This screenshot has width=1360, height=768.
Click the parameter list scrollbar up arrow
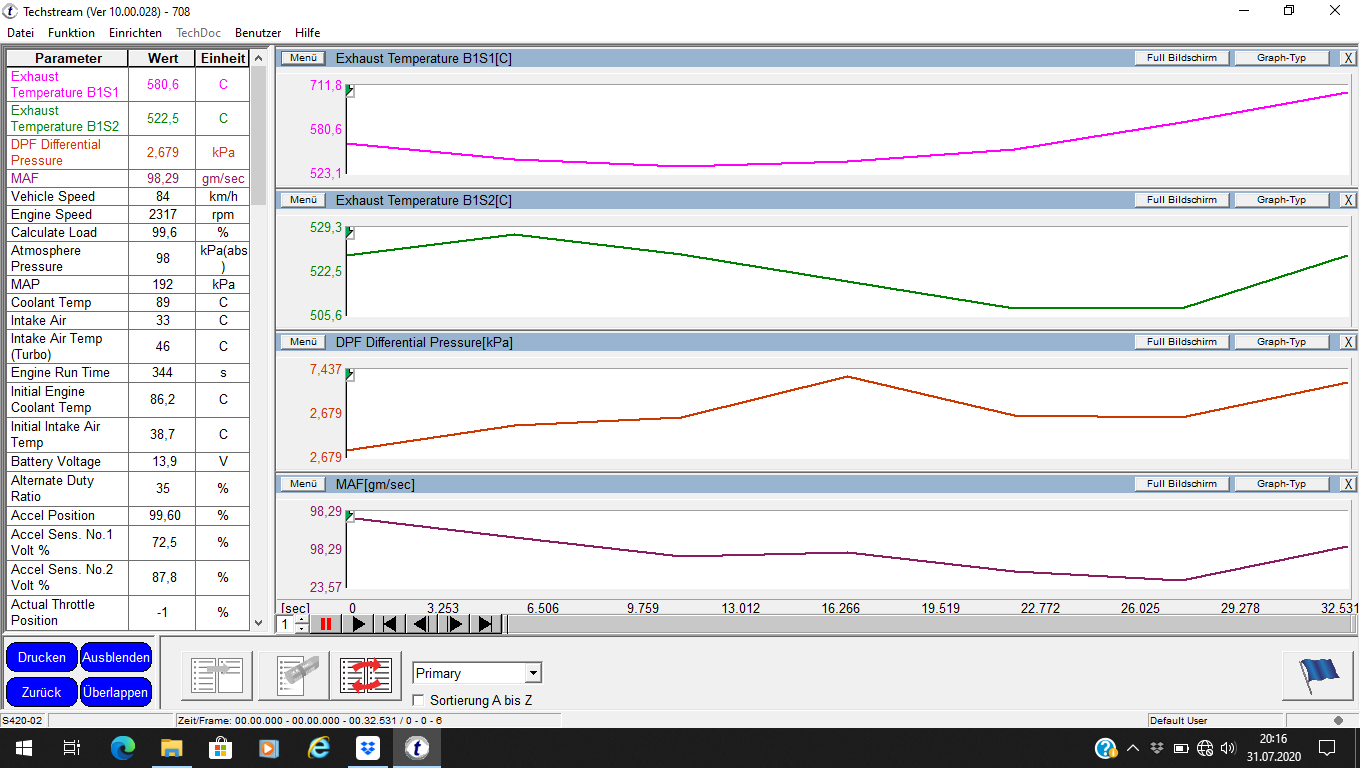pos(259,58)
